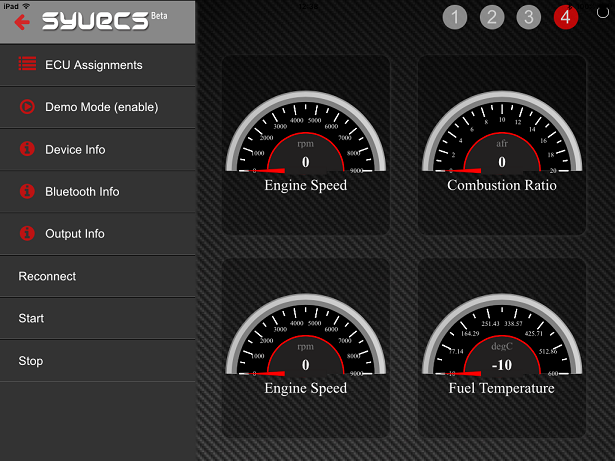Screen dimensions: 615x461
Task: Click the Demo Mode play icon
Action: pos(27,107)
